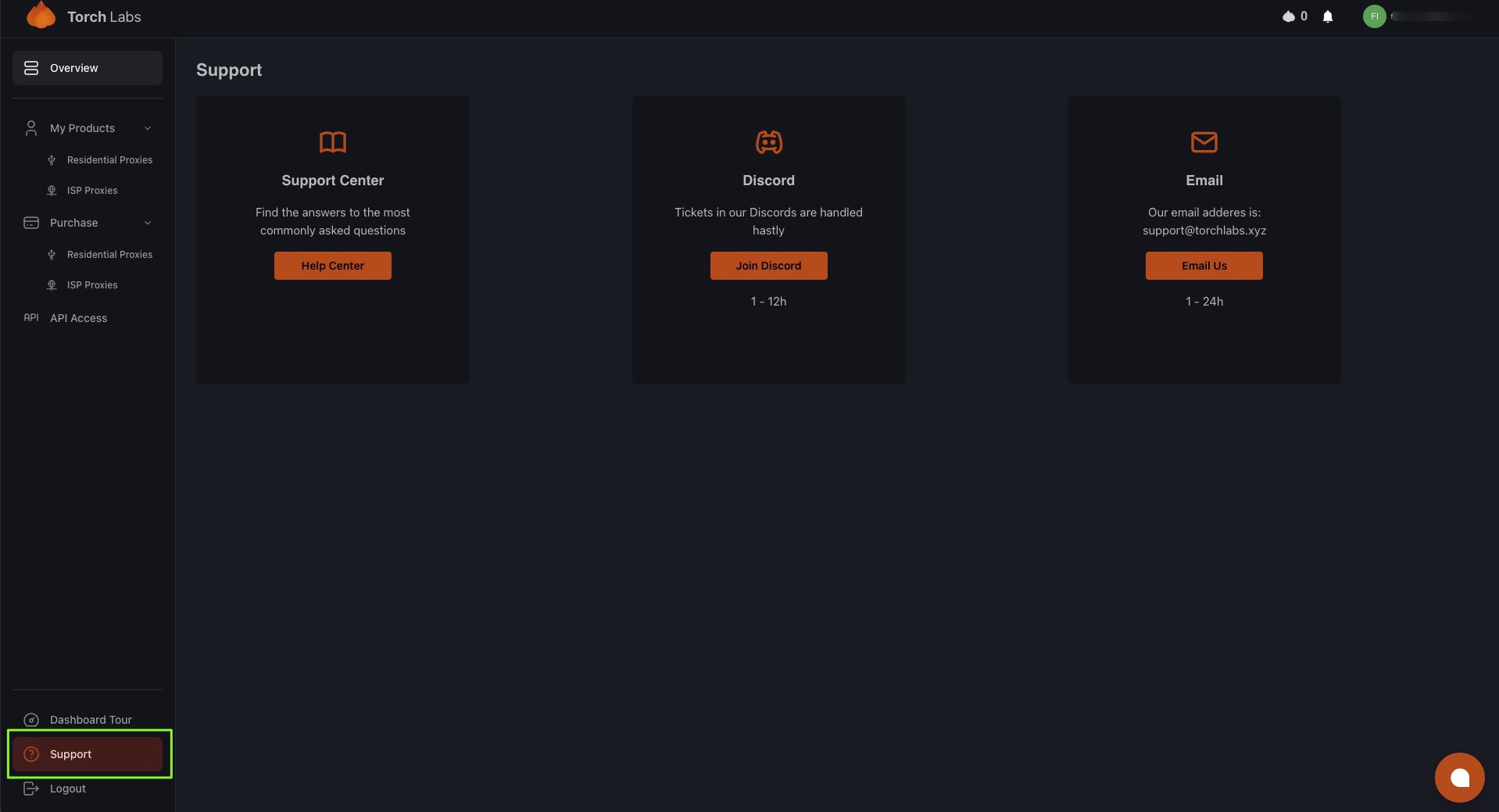Click the green user avatar
Viewport: 1499px width, 812px height.
(x=1374, y=16)
